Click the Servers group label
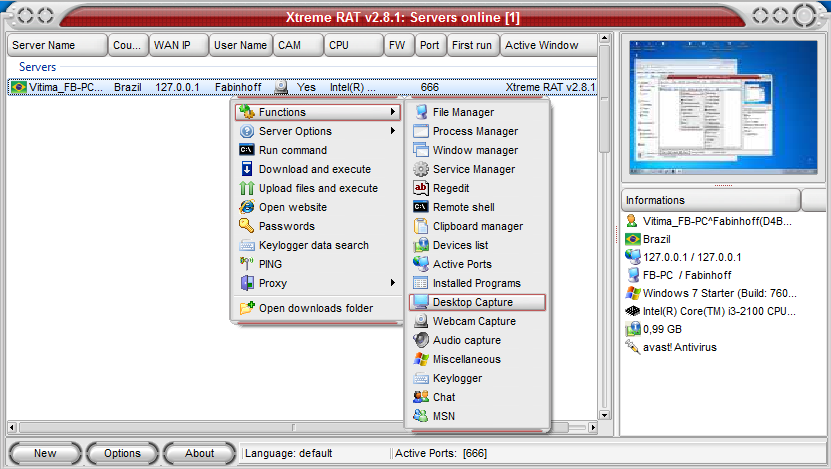The width and height of the screenshot is (831, 469). 37,67
